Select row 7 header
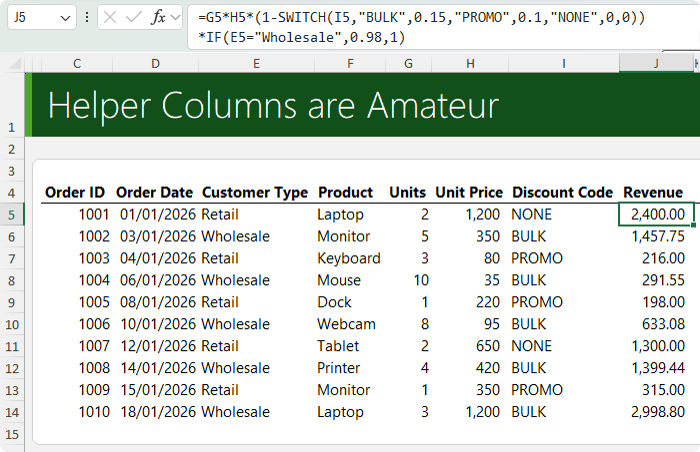The width and height of the screenshot is (700, 452). click(12, 259)
